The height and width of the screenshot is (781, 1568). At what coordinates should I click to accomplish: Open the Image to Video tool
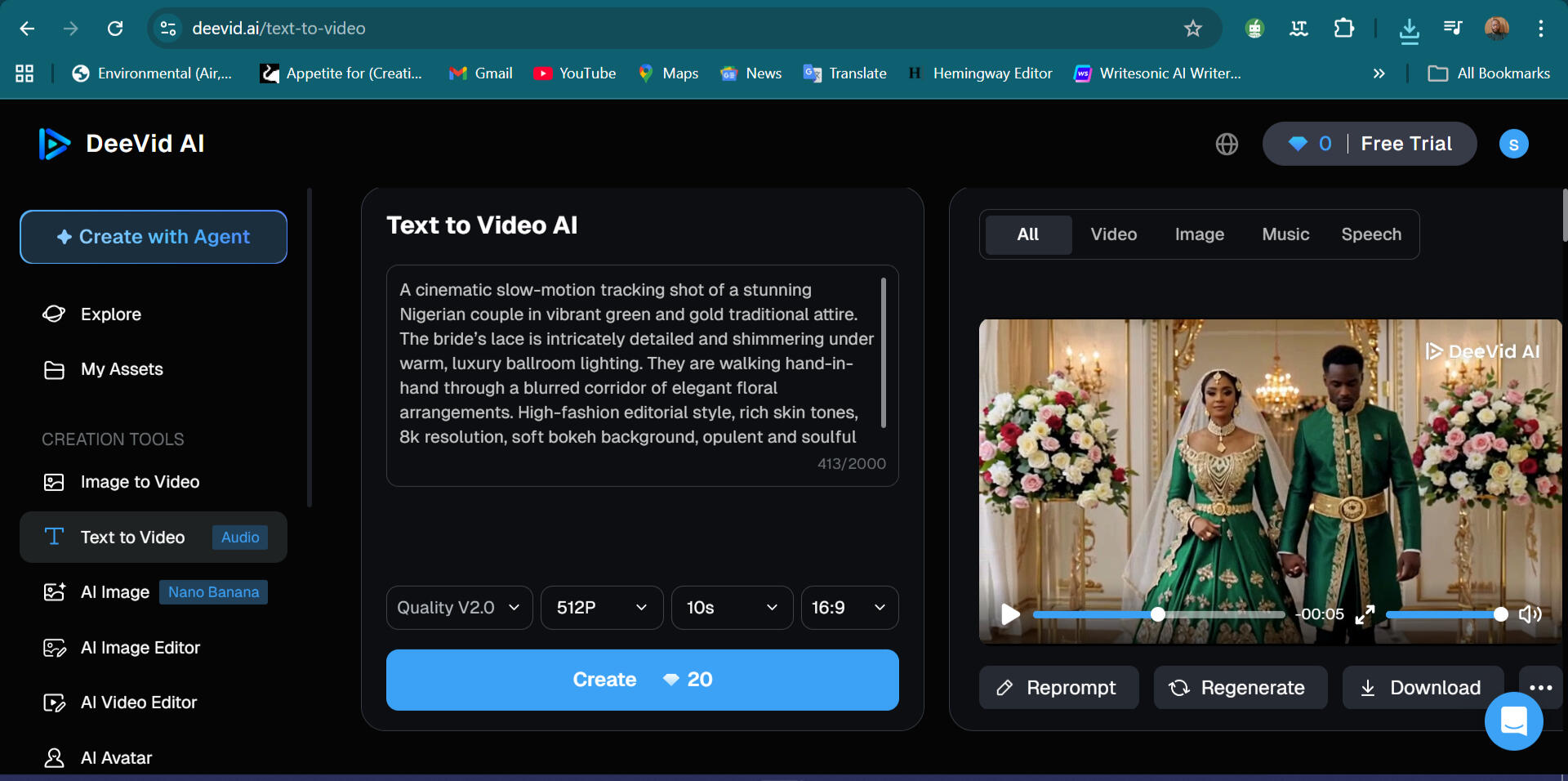[140, 482]
